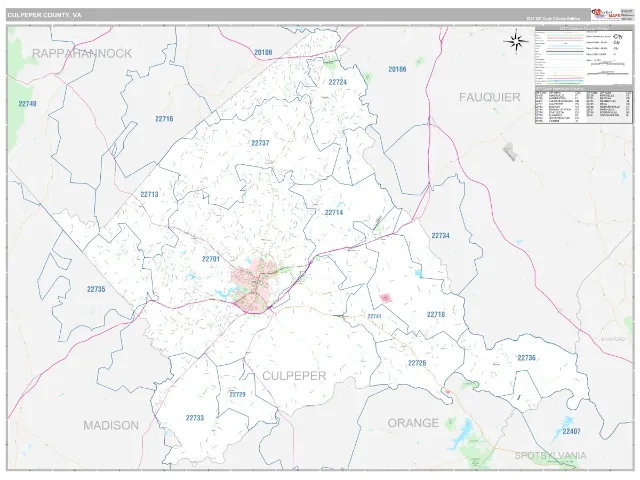Click the large CULPEPER county label
640x480 pixels.
[x=294, y=376]
